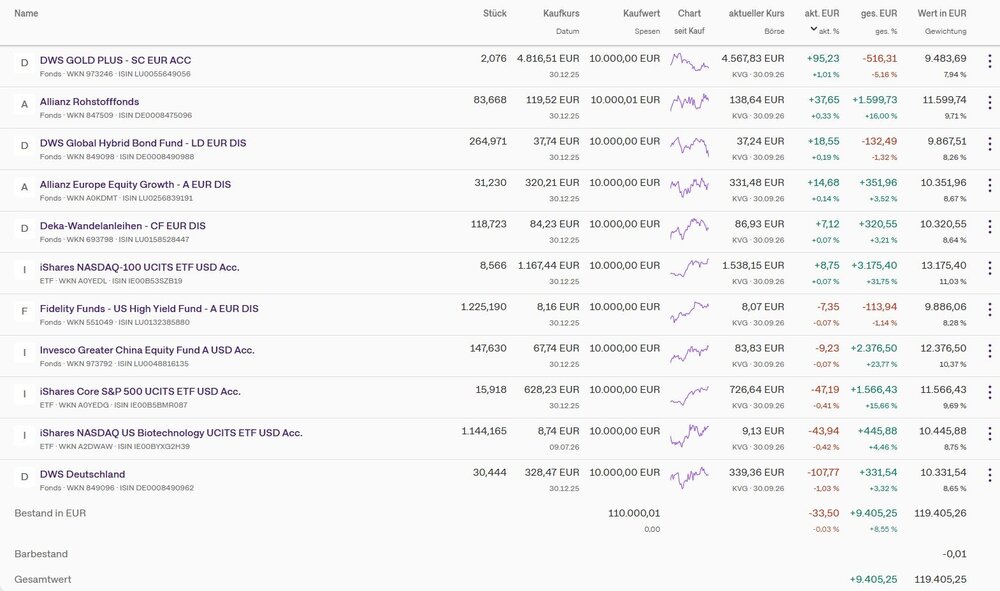The image size is (1000, 591).
Task: Open the three-dot menu for Allianz Rohstofffonds
Action: point(989,103)
